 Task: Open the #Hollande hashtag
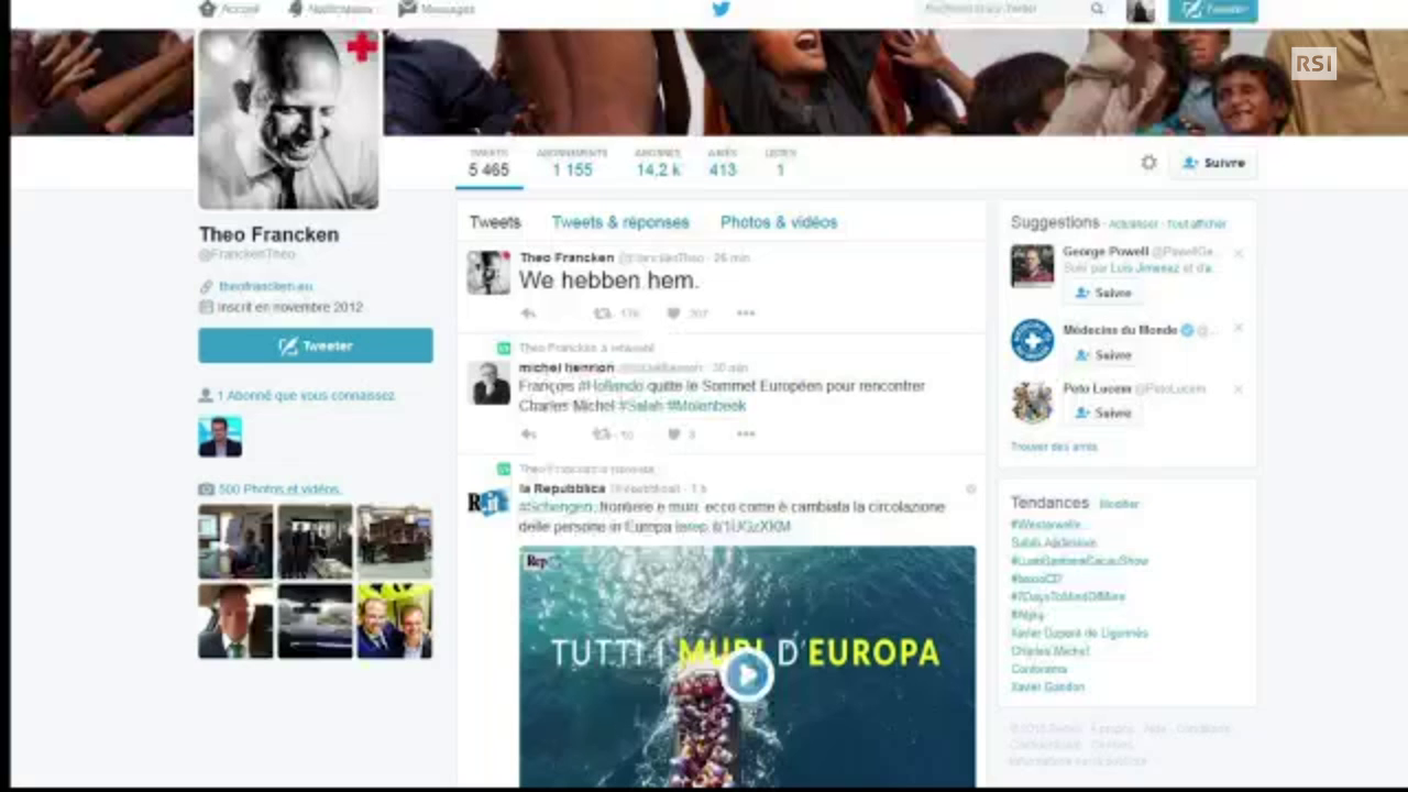point(611,386)
